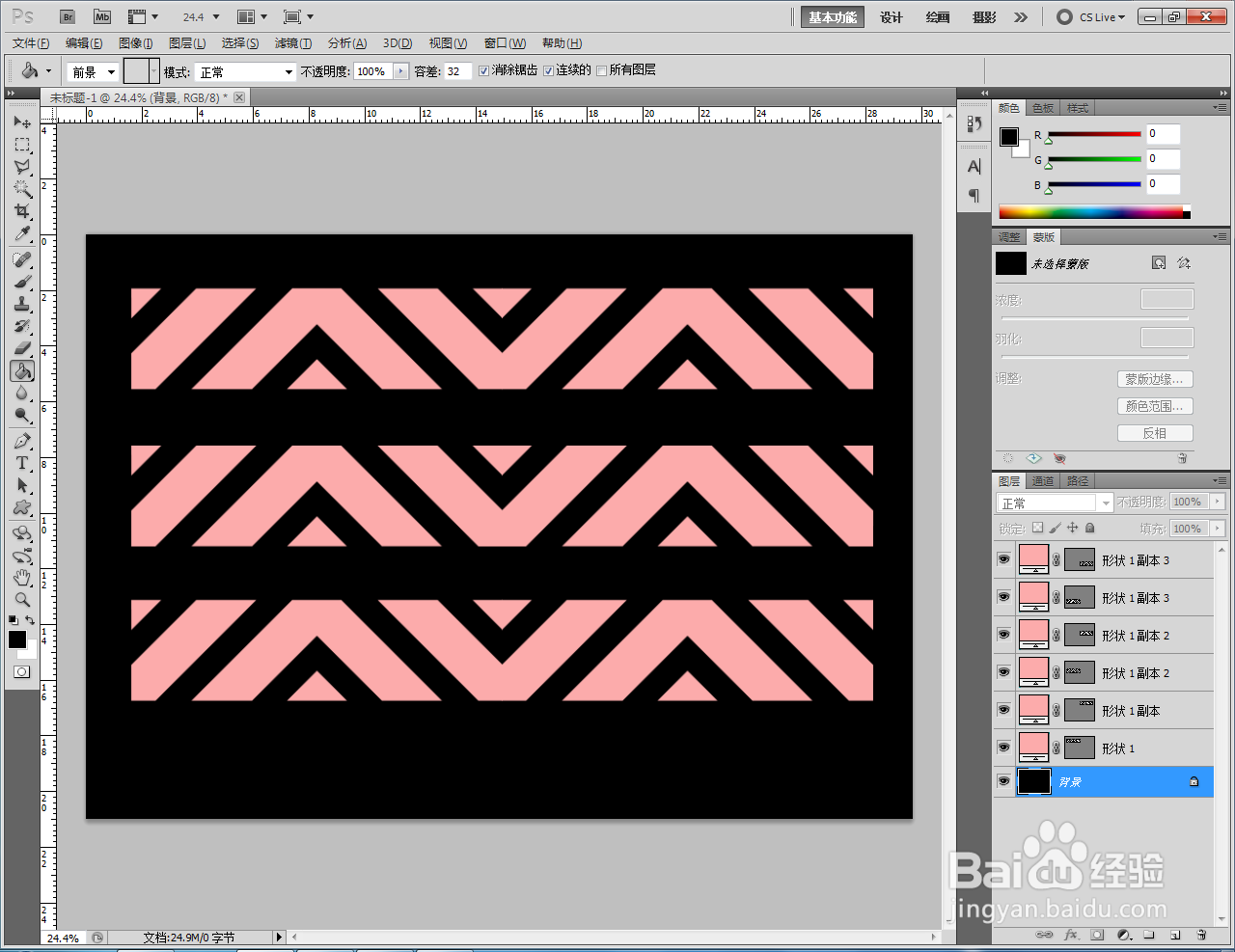Toggle the 连续的 checkbox

548,70
